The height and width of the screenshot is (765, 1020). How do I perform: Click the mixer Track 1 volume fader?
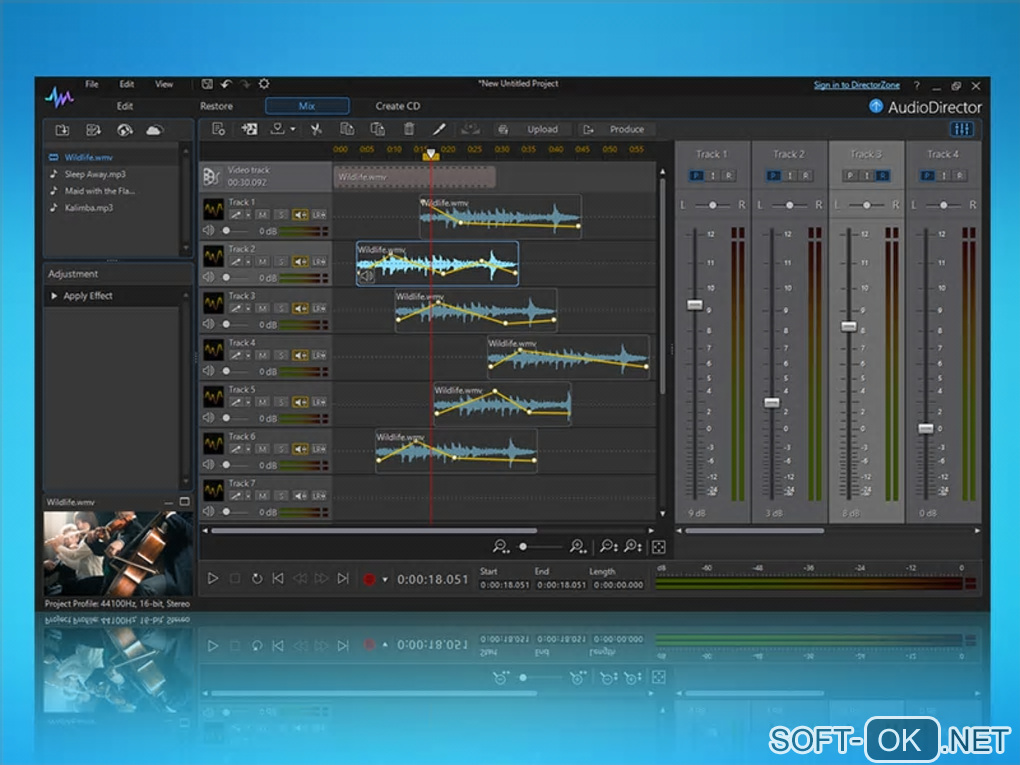click(x=695, y=304)
